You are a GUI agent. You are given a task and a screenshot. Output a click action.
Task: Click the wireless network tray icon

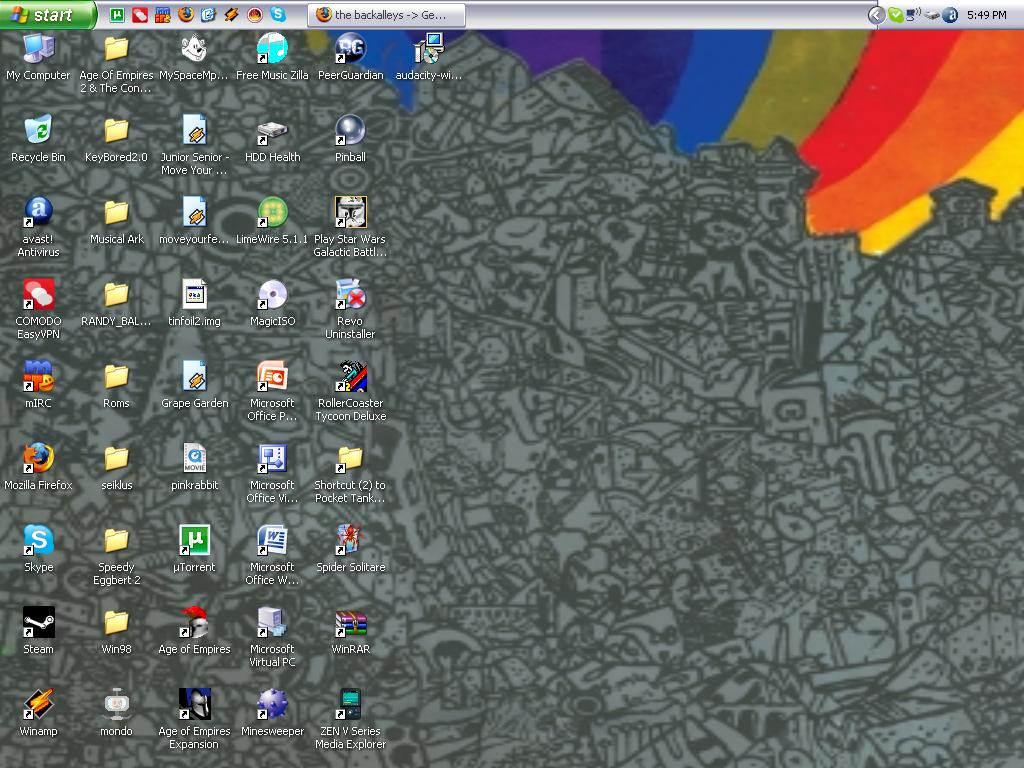[x=914, y=15]
